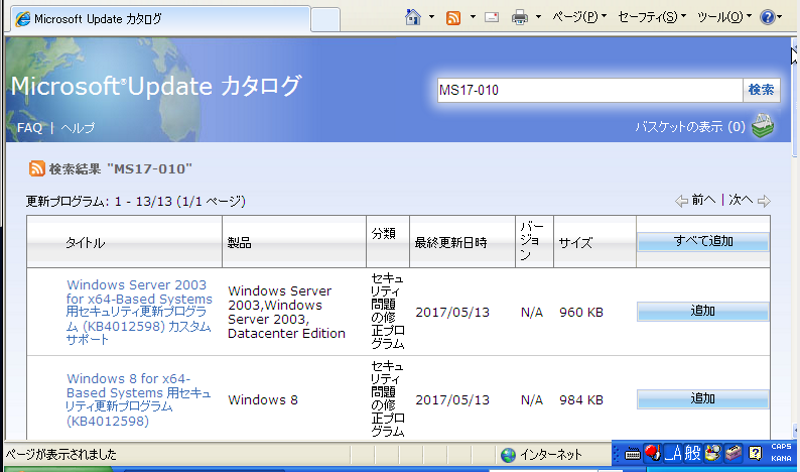
Task: Go to the previous page with 前へ
Action: (704, 200)
